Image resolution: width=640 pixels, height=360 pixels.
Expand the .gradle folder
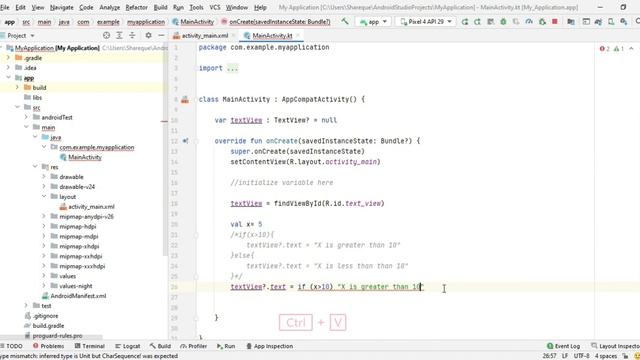(x=8, y=58)
